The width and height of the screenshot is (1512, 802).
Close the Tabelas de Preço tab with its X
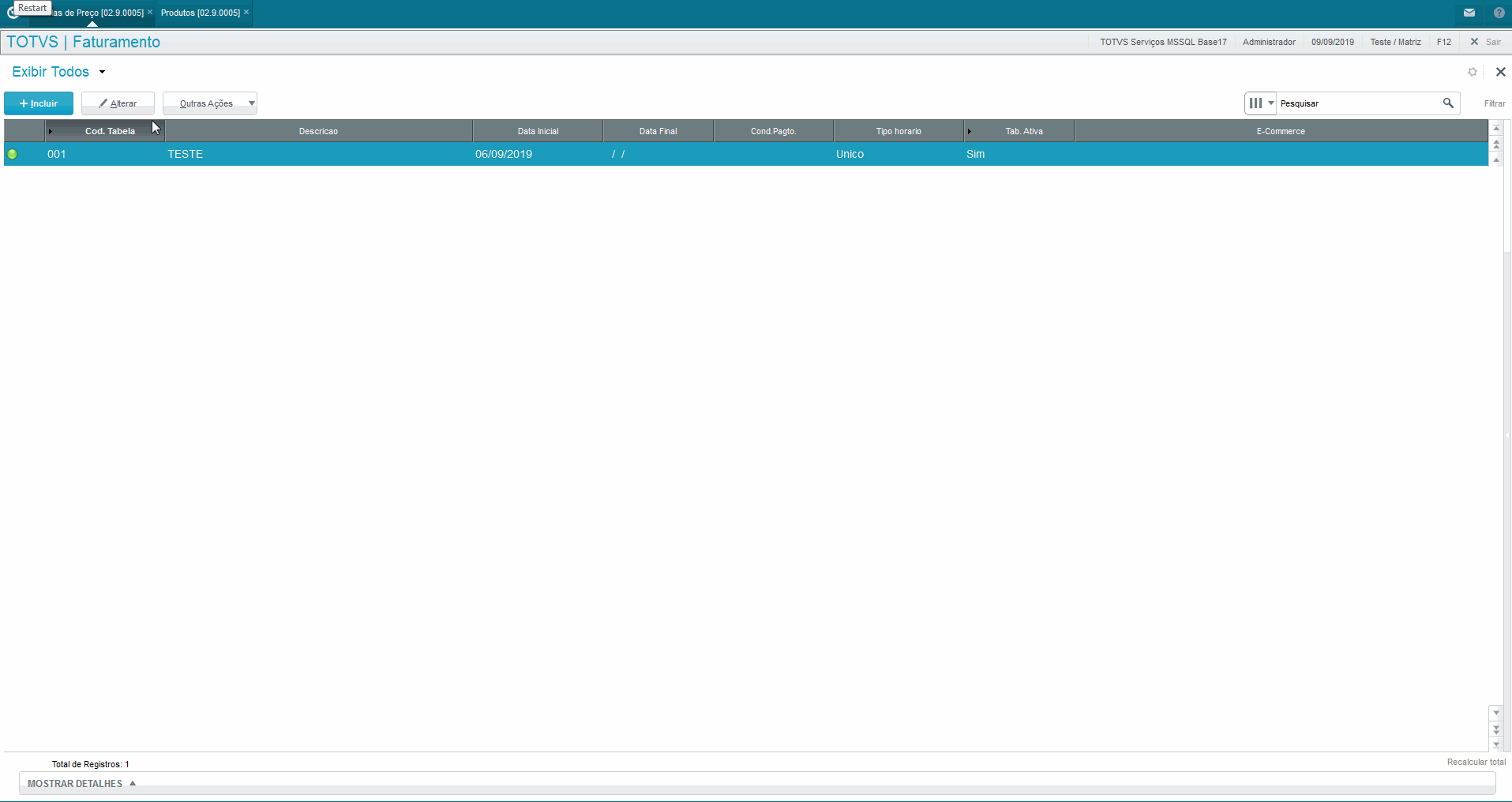pyautogui.click(x=150, y=12)
